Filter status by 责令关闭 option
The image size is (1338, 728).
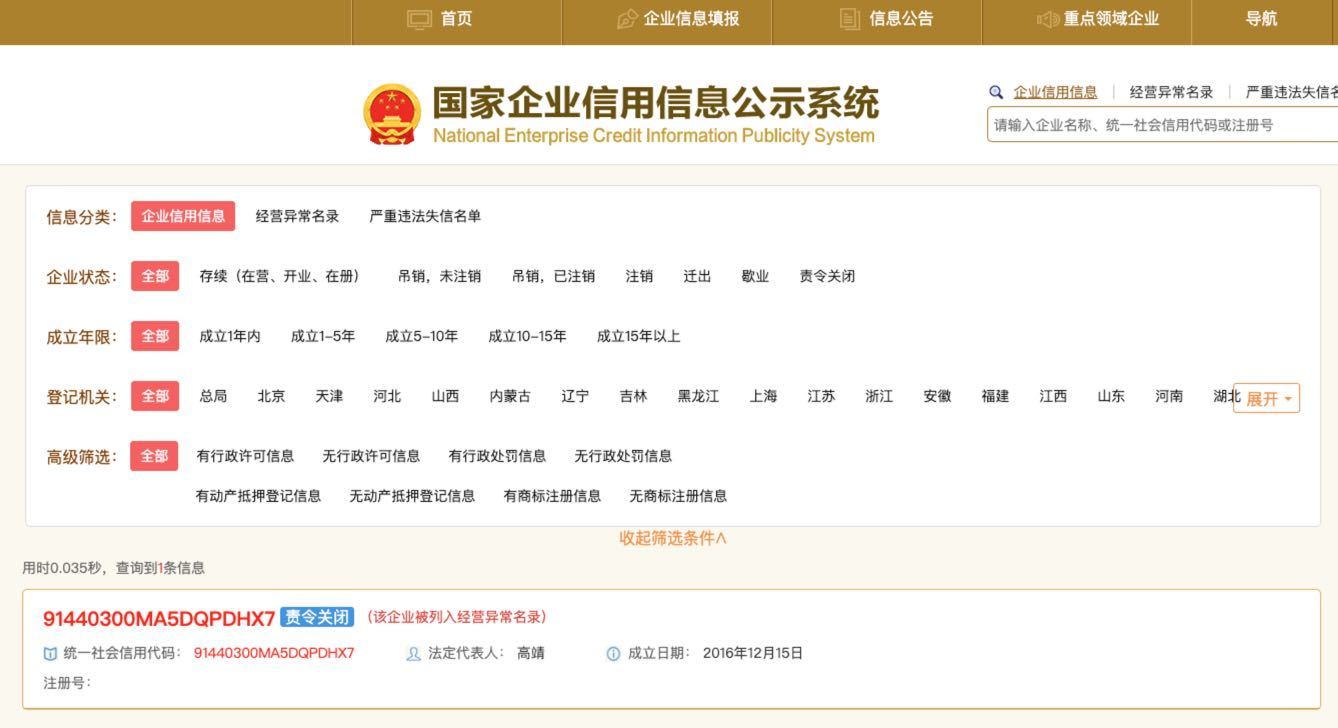pyautogui.click(x=827, y=276)
